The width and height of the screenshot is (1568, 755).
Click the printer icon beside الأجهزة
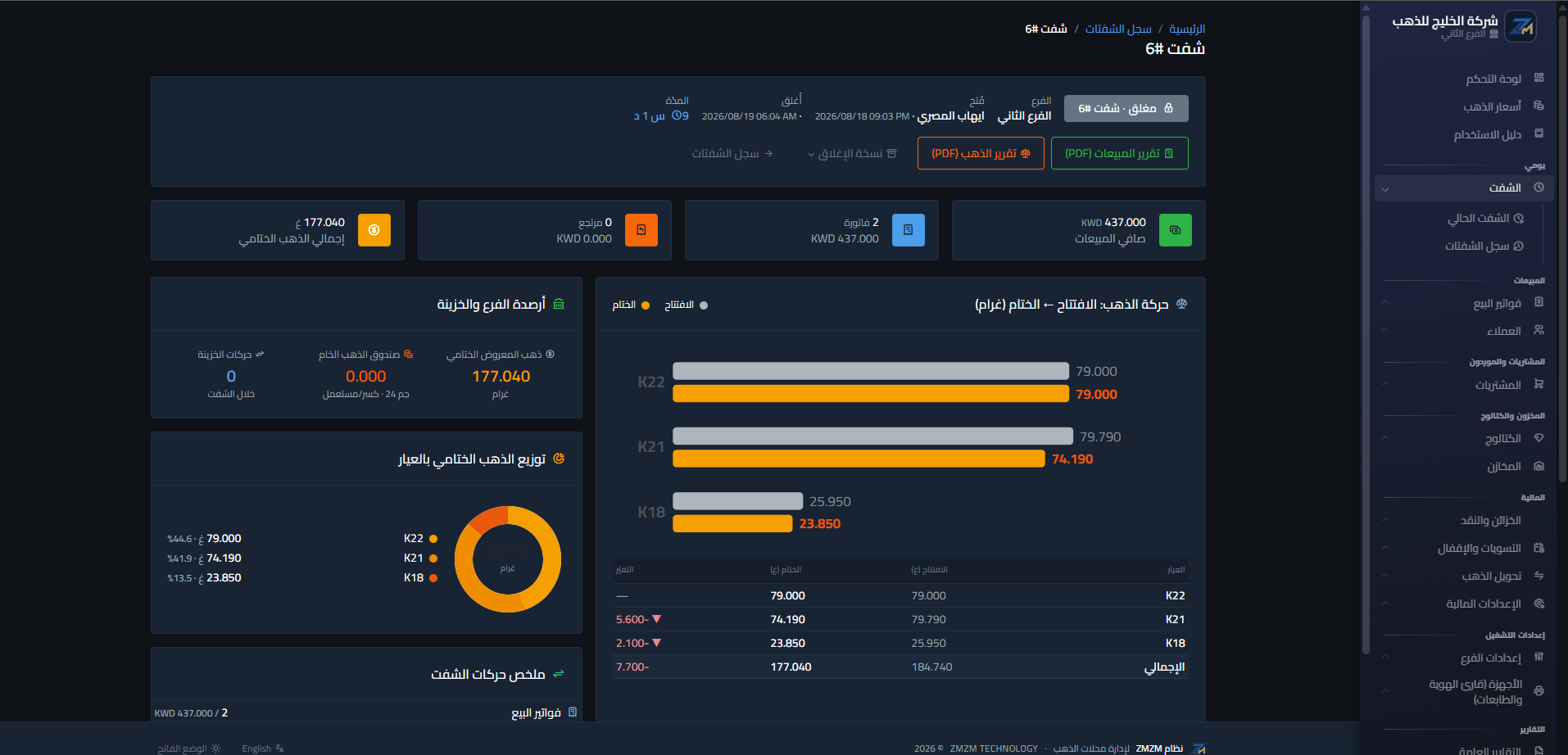(1539, 691)
